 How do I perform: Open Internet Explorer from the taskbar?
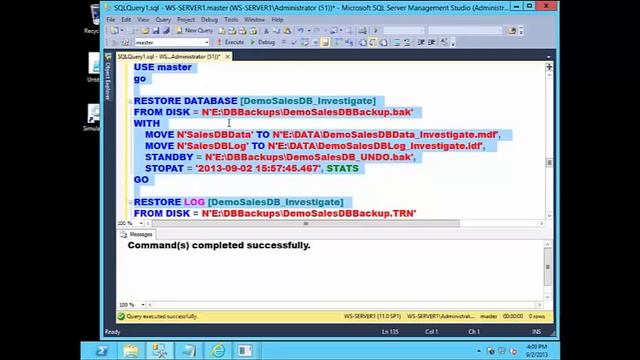tap(218, 351)
